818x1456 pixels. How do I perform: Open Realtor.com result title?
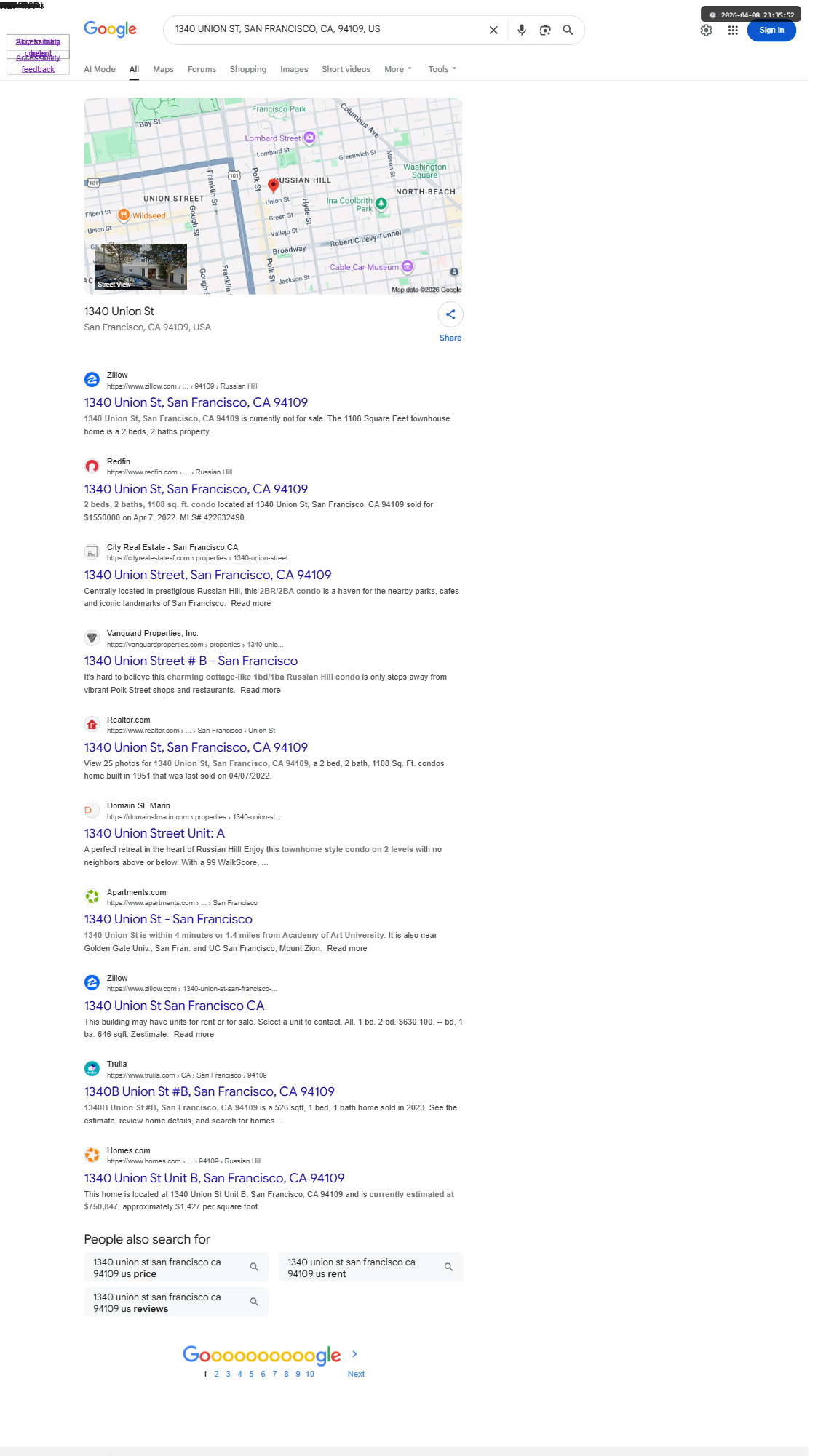click(x=196, y=747)
